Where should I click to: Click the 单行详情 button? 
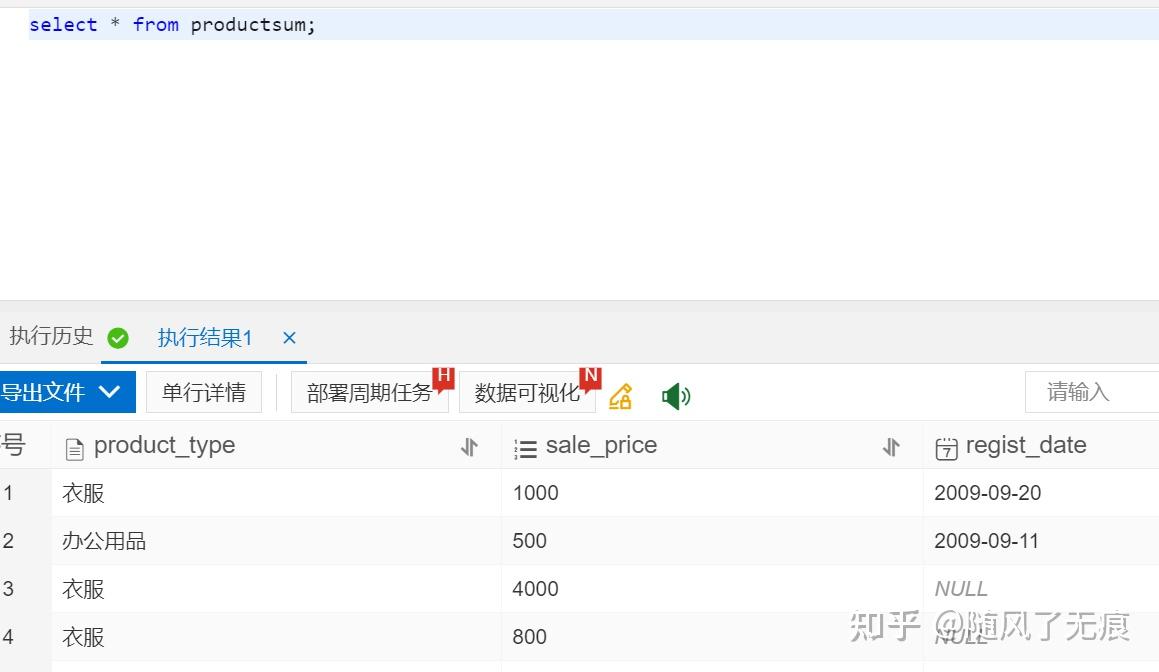204,392
